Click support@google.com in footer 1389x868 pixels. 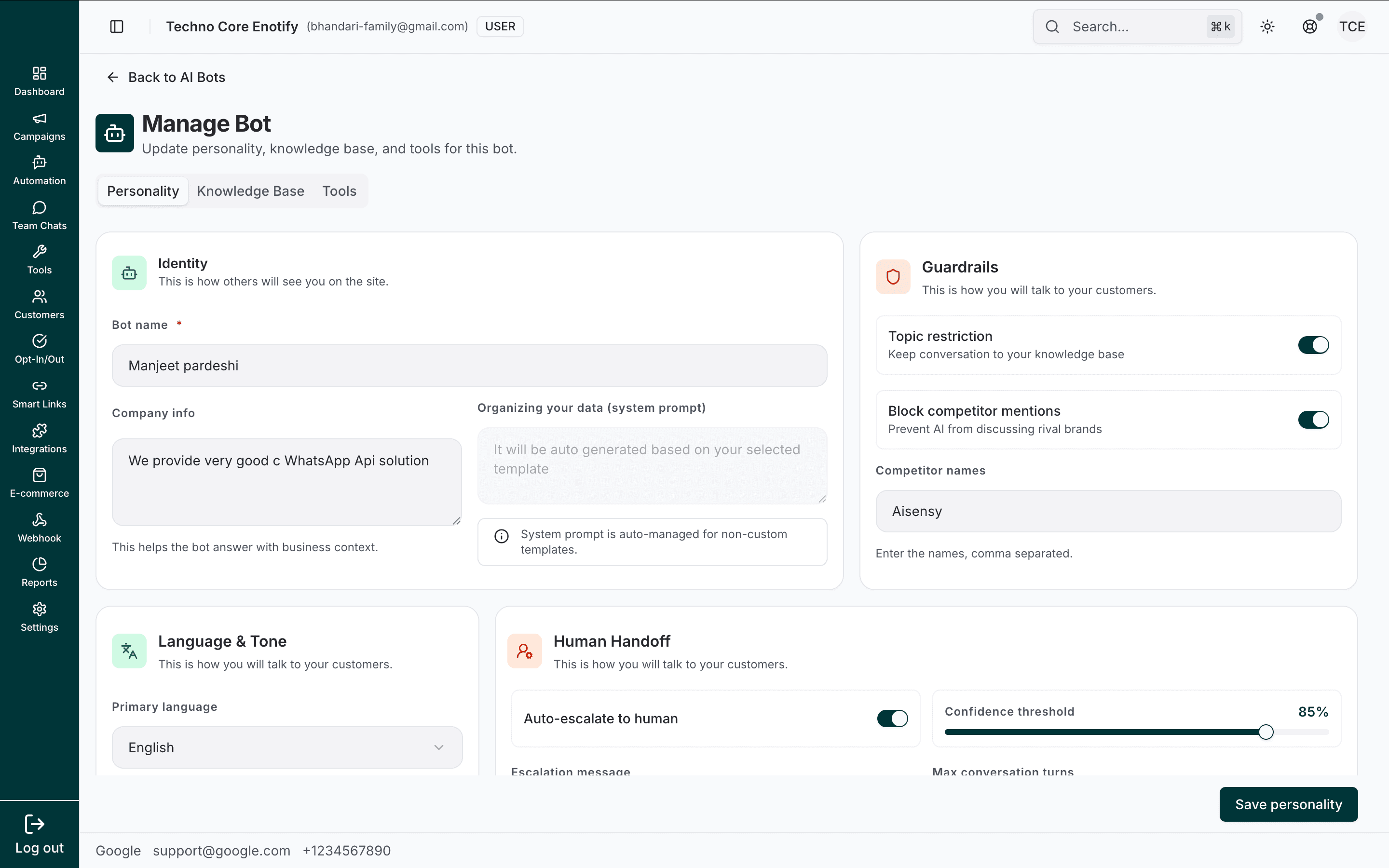pos(221,851)
